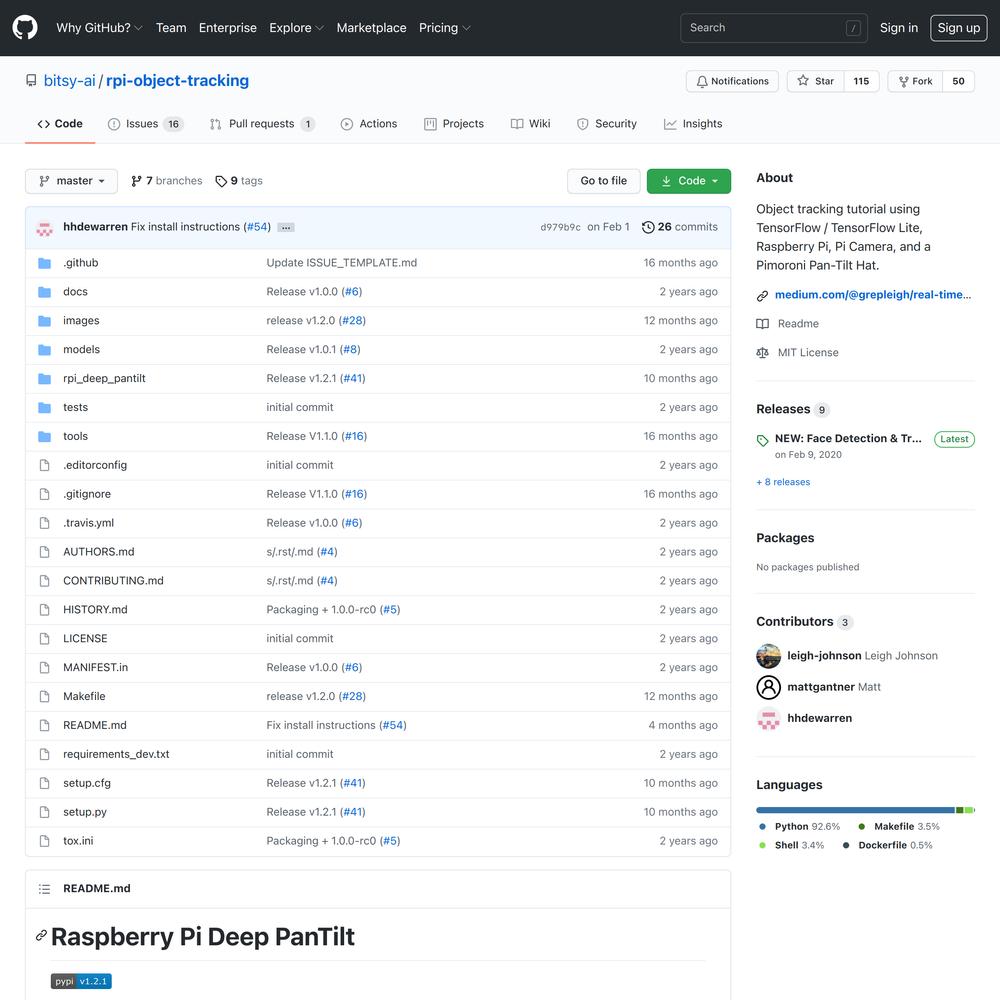
Task: Click the .github folder icon
Action: click(45, 263)
